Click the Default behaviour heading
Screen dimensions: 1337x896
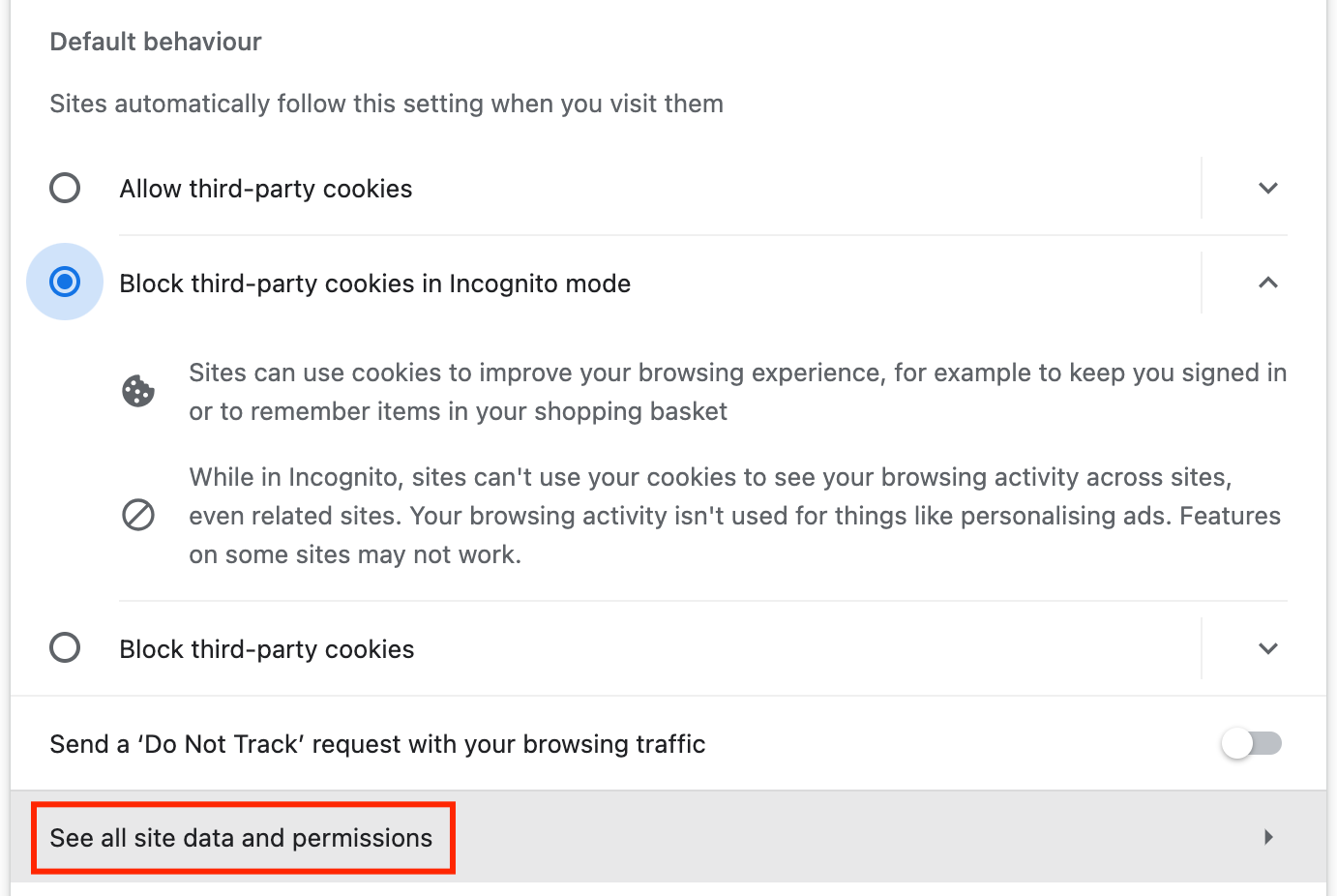[x=156, y=42]
